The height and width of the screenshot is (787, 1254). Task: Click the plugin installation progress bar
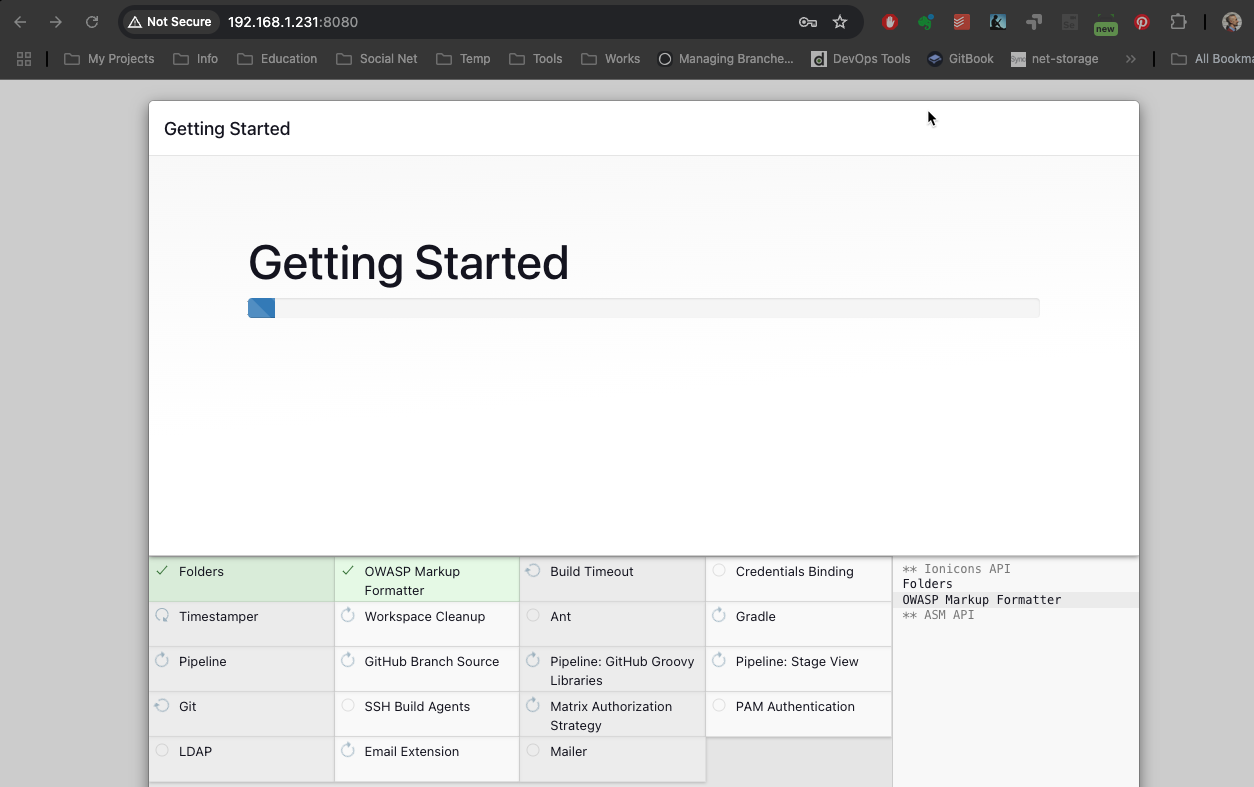pyautogui.click(x=643, y=308)
